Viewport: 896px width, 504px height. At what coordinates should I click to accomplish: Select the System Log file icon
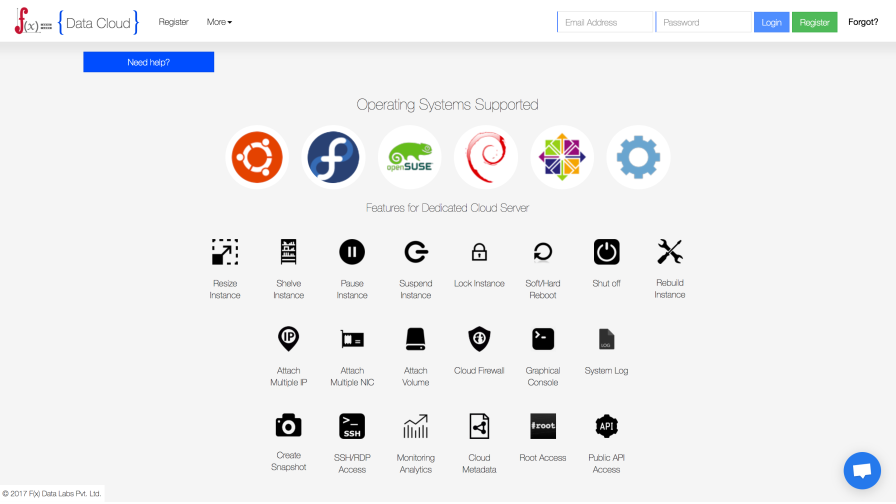click(606, 339)
